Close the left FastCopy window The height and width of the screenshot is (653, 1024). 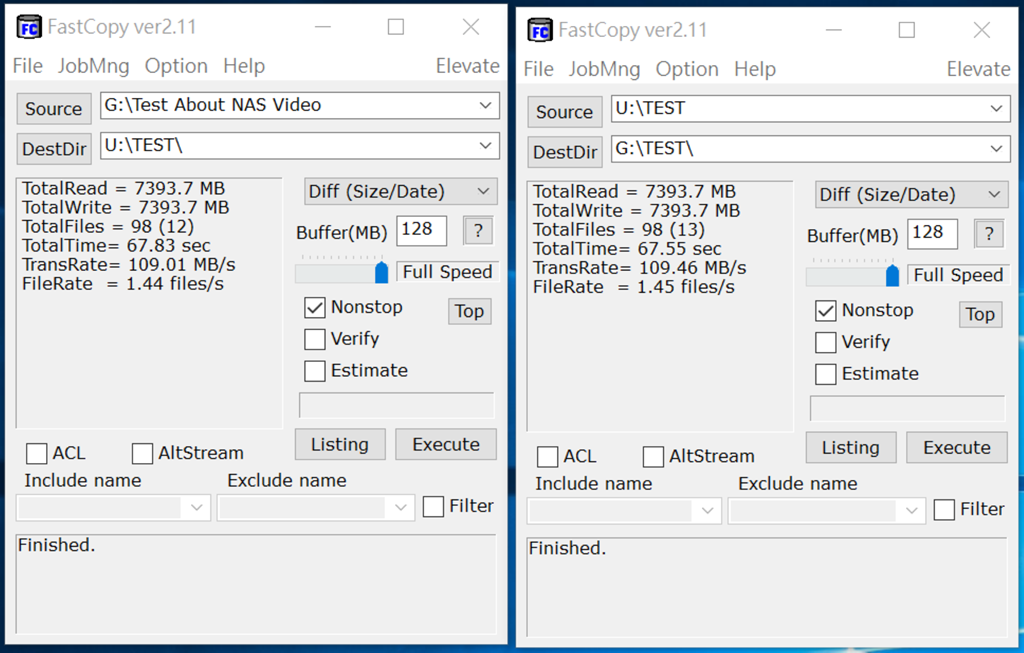471,27
